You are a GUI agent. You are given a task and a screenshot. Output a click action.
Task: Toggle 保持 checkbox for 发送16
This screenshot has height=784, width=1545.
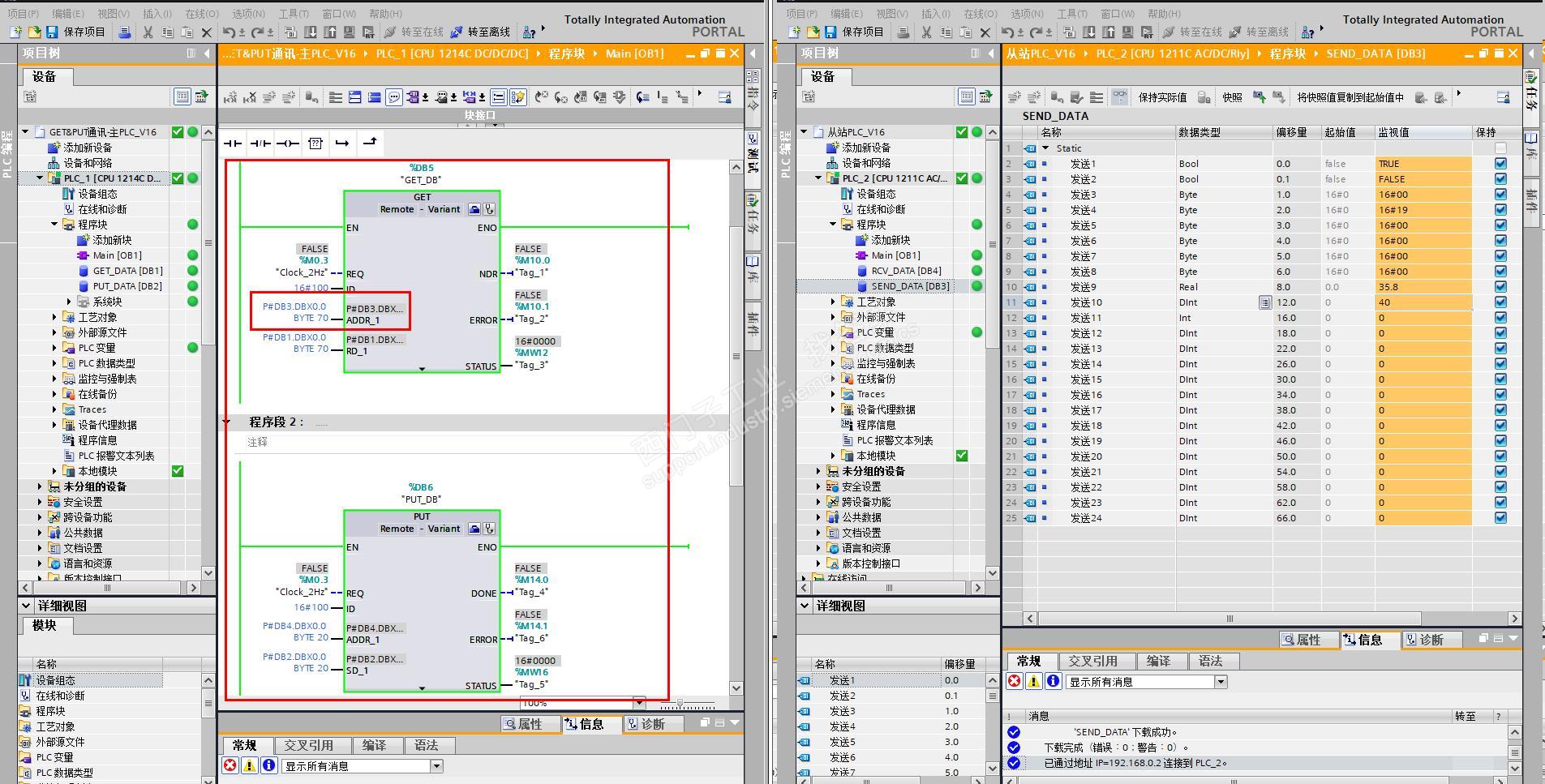(1500, 395)
